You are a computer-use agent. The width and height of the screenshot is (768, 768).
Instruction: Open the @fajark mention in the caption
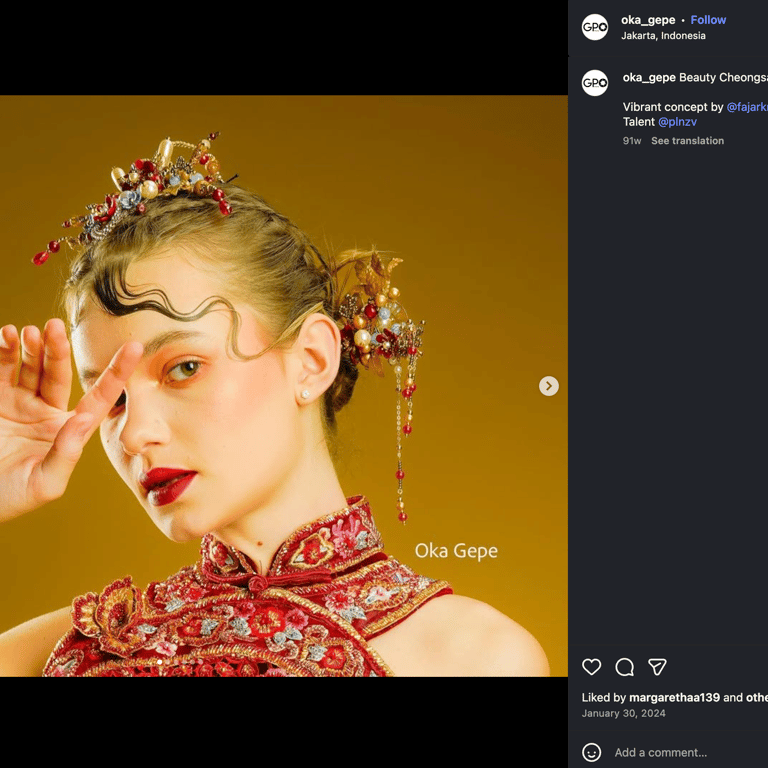[x=747, y=107]
